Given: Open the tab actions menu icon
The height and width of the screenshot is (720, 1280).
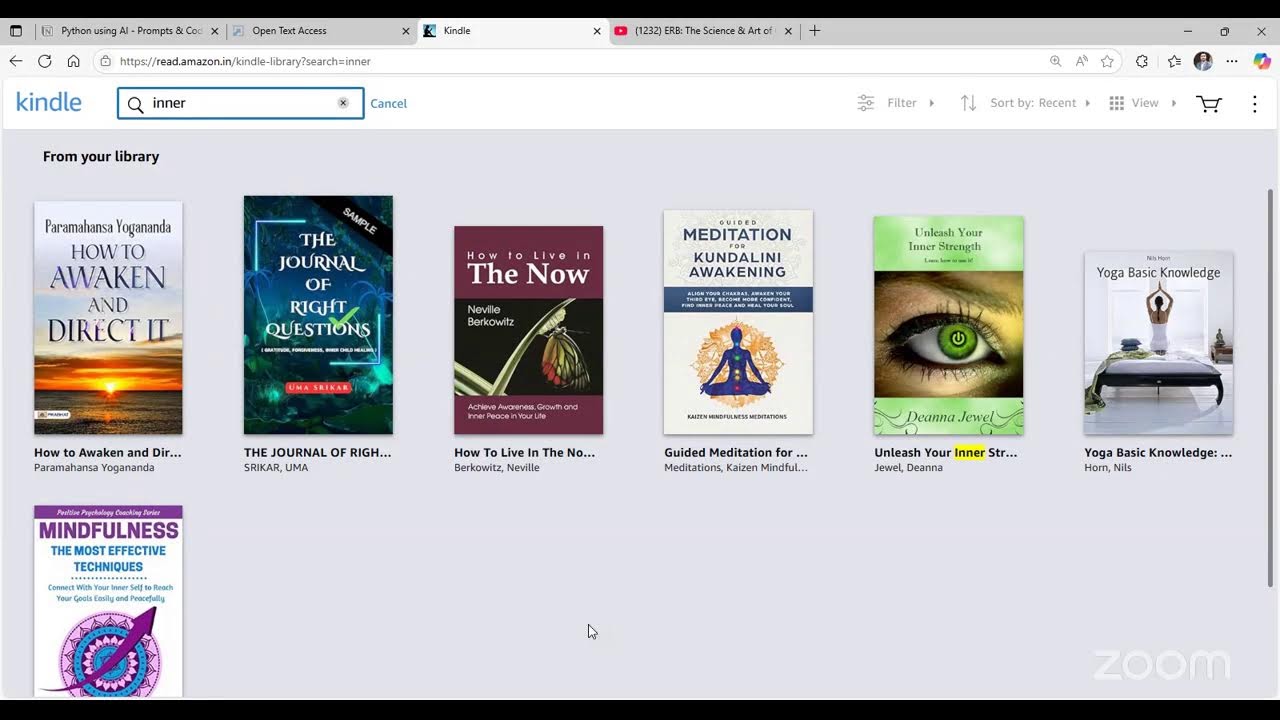Looking at the screenshot, I should click(16, 31).
